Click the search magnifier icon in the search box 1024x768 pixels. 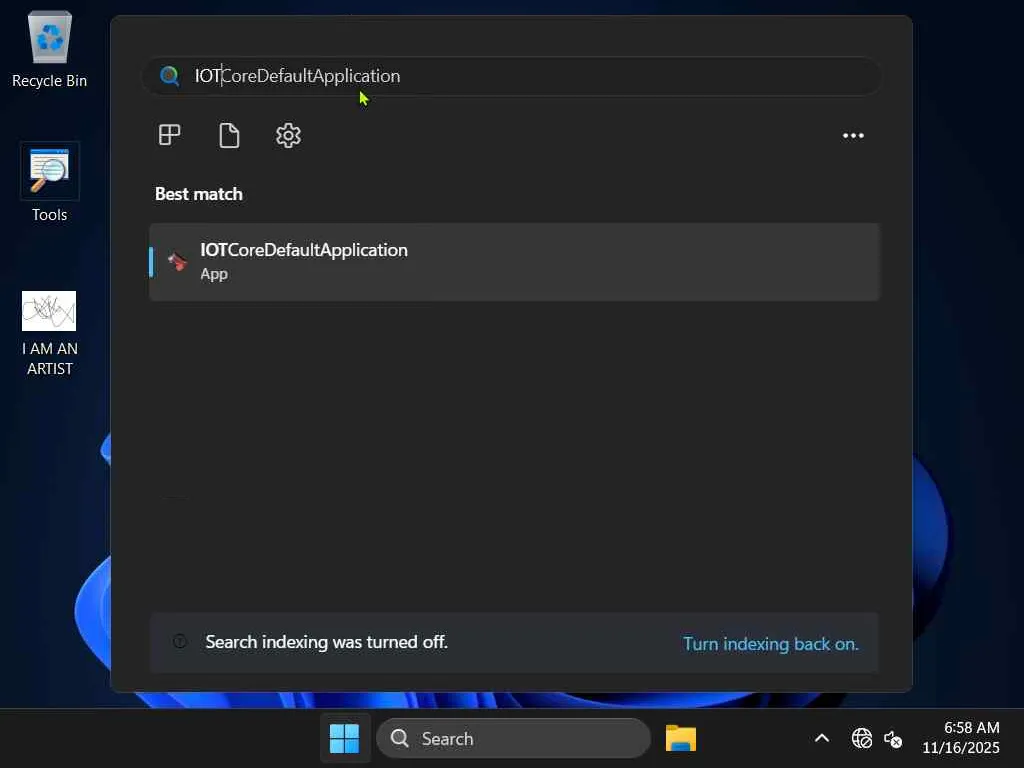click(x=170, y=76)
